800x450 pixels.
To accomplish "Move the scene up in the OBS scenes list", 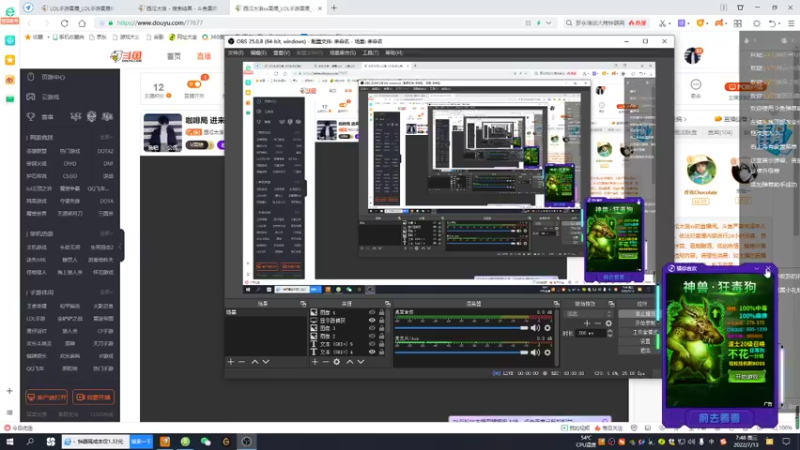I will pyautogui.click(x=255, y=362).
